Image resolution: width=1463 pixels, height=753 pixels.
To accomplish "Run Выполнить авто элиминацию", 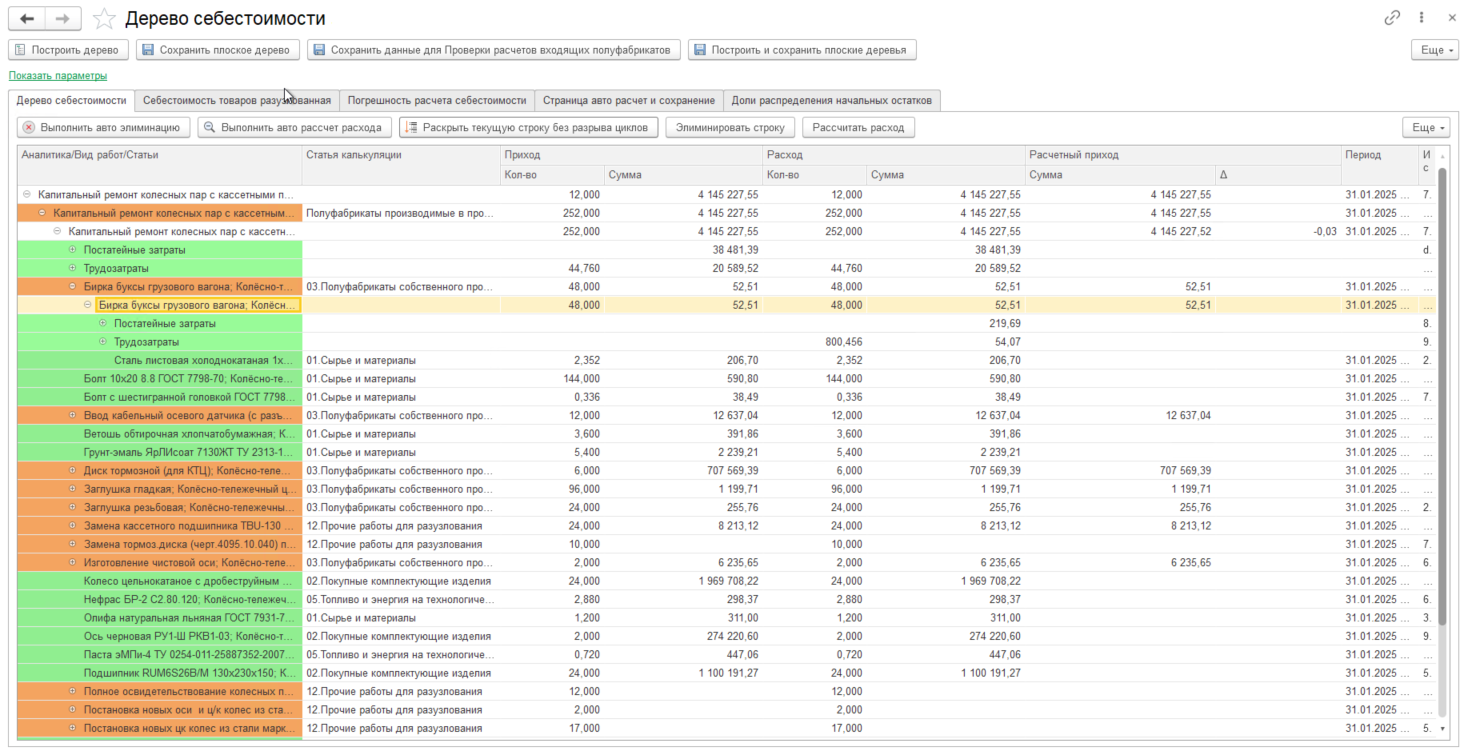I will coord(103,128).
